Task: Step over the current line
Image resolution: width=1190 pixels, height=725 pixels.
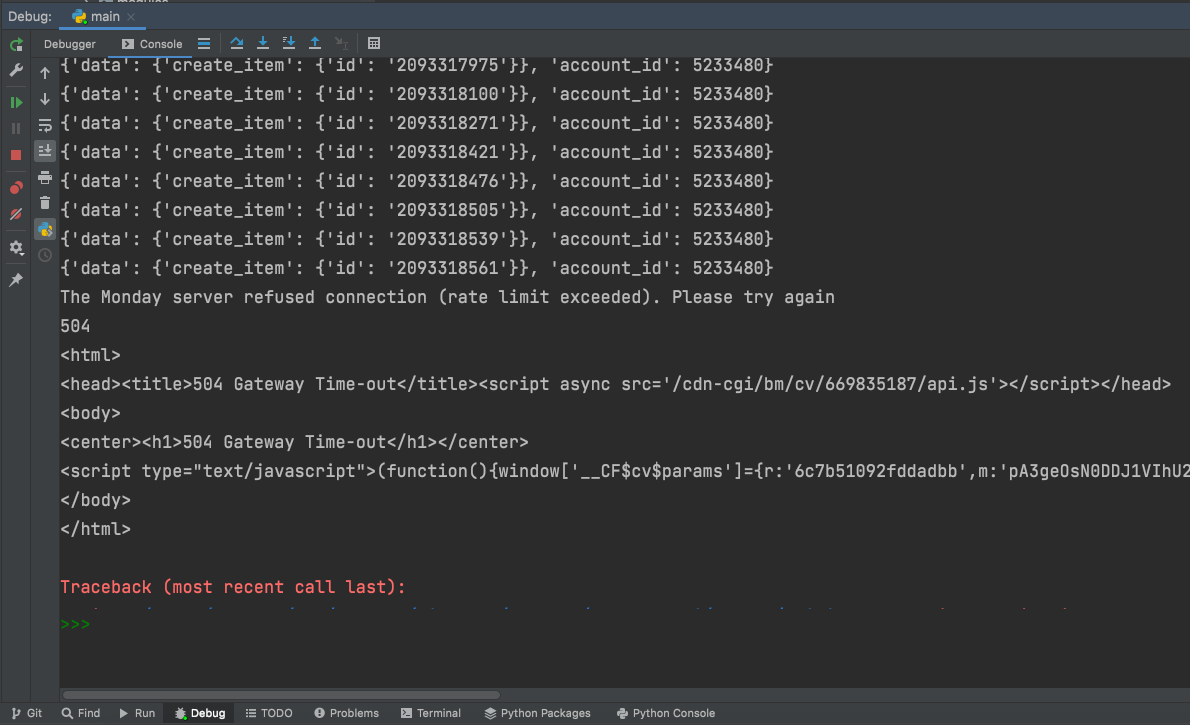Action: click(x=237, y=43)
